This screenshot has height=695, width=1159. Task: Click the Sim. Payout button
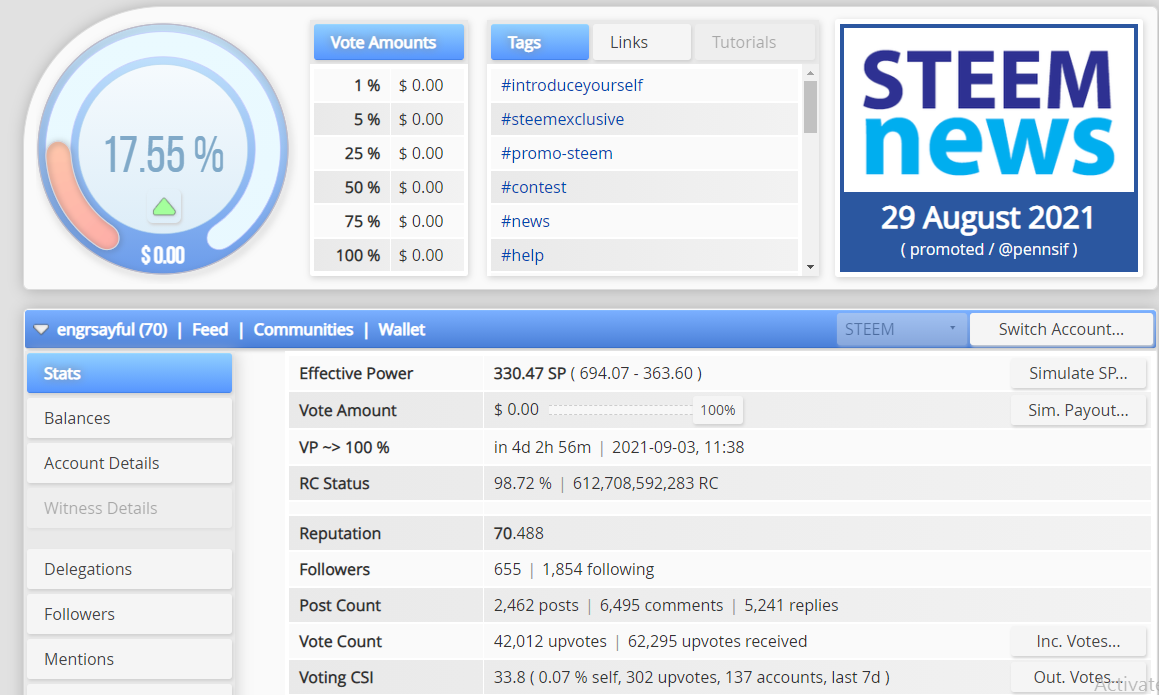1078,410
